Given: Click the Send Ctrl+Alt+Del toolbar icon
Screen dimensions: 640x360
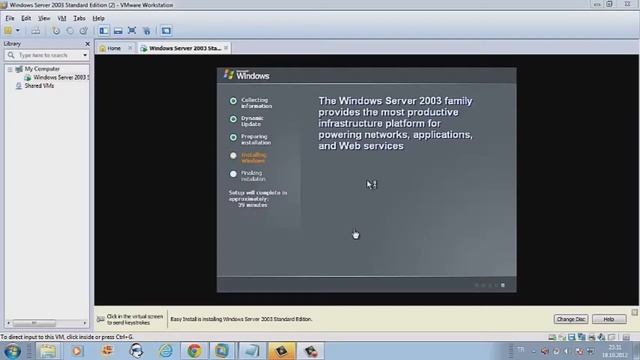Looking at the screenshot, I should [36, 31].
